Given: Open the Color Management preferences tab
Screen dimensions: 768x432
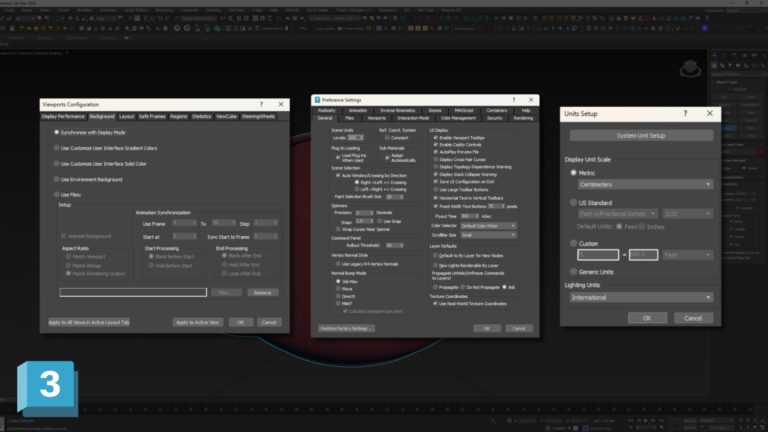Looking at the screenshot, I should pos(458,118).
